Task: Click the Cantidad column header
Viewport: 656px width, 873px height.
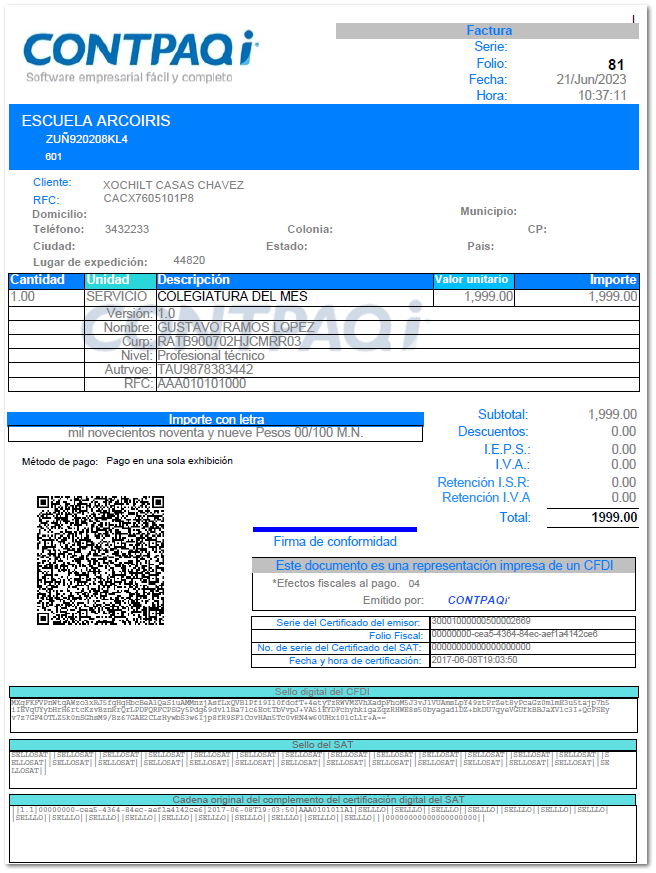Action: pyautogui.click(x=46, y=281)
